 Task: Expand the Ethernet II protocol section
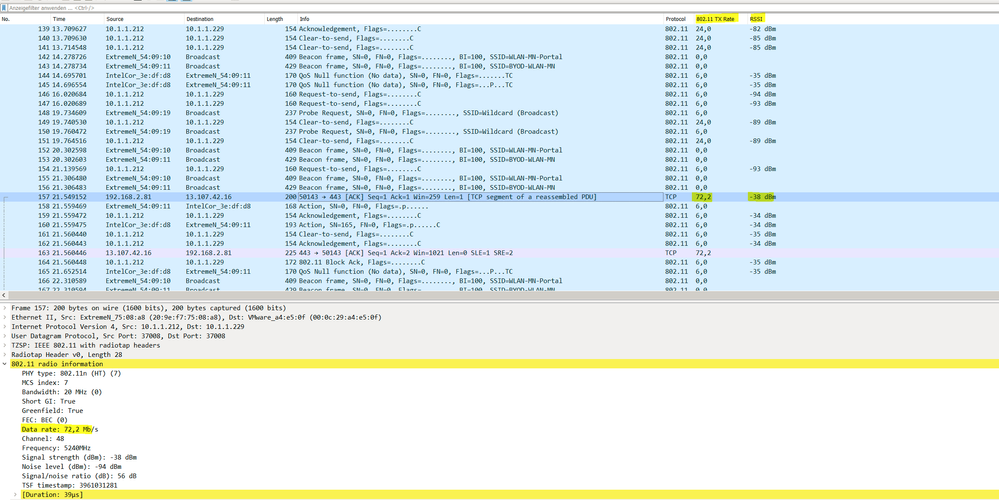(5, 317)
